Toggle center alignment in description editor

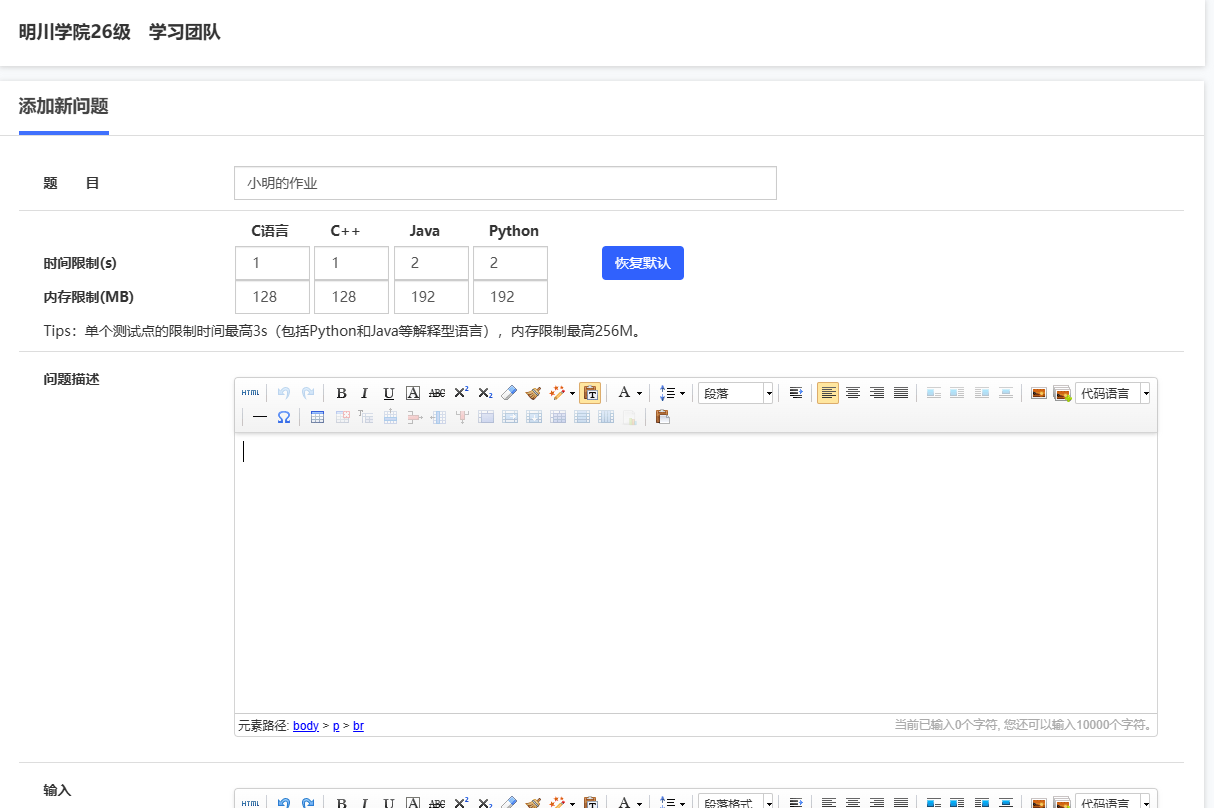(852, 393)
